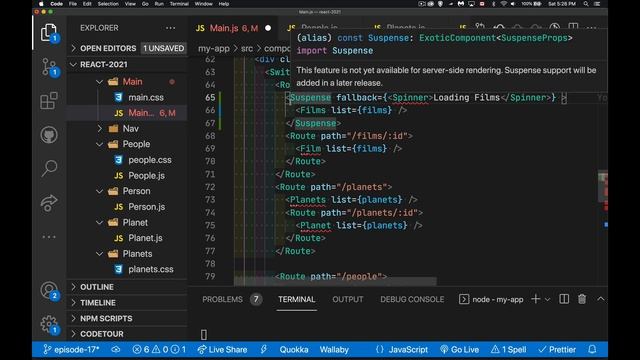Viewport: 640px width, 360px height.
Task: Show additional activity bar views ellipsis
Action: [x=49, y=237]
